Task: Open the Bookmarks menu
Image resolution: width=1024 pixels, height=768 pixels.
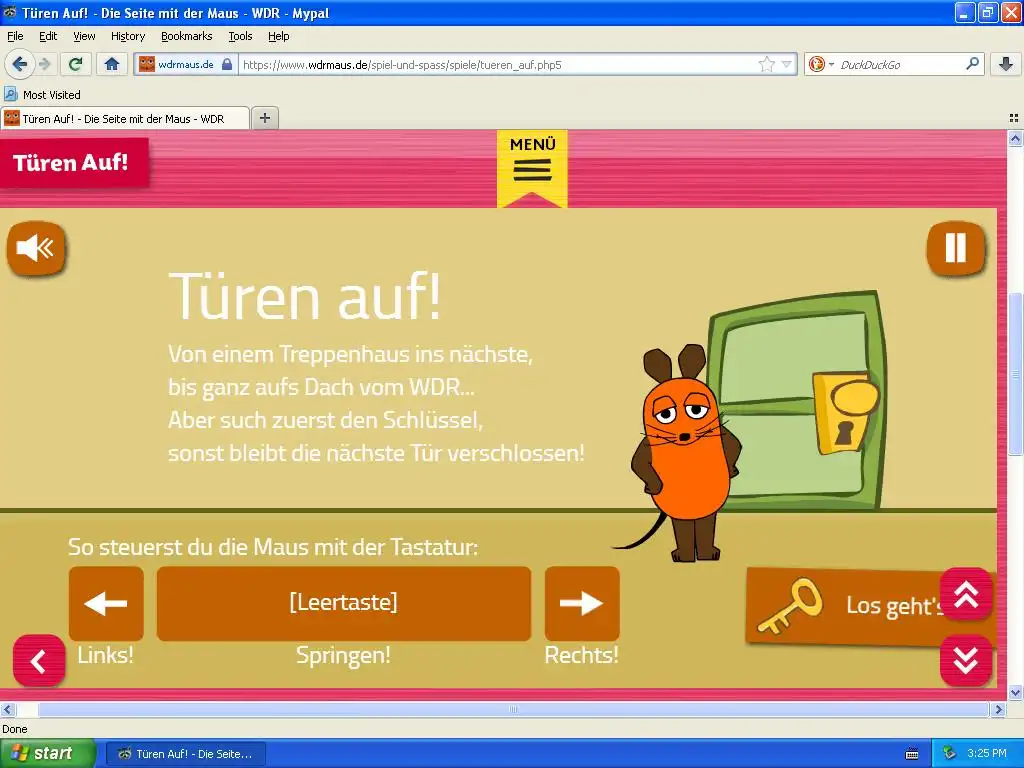Action: click(x=187, y=36)
